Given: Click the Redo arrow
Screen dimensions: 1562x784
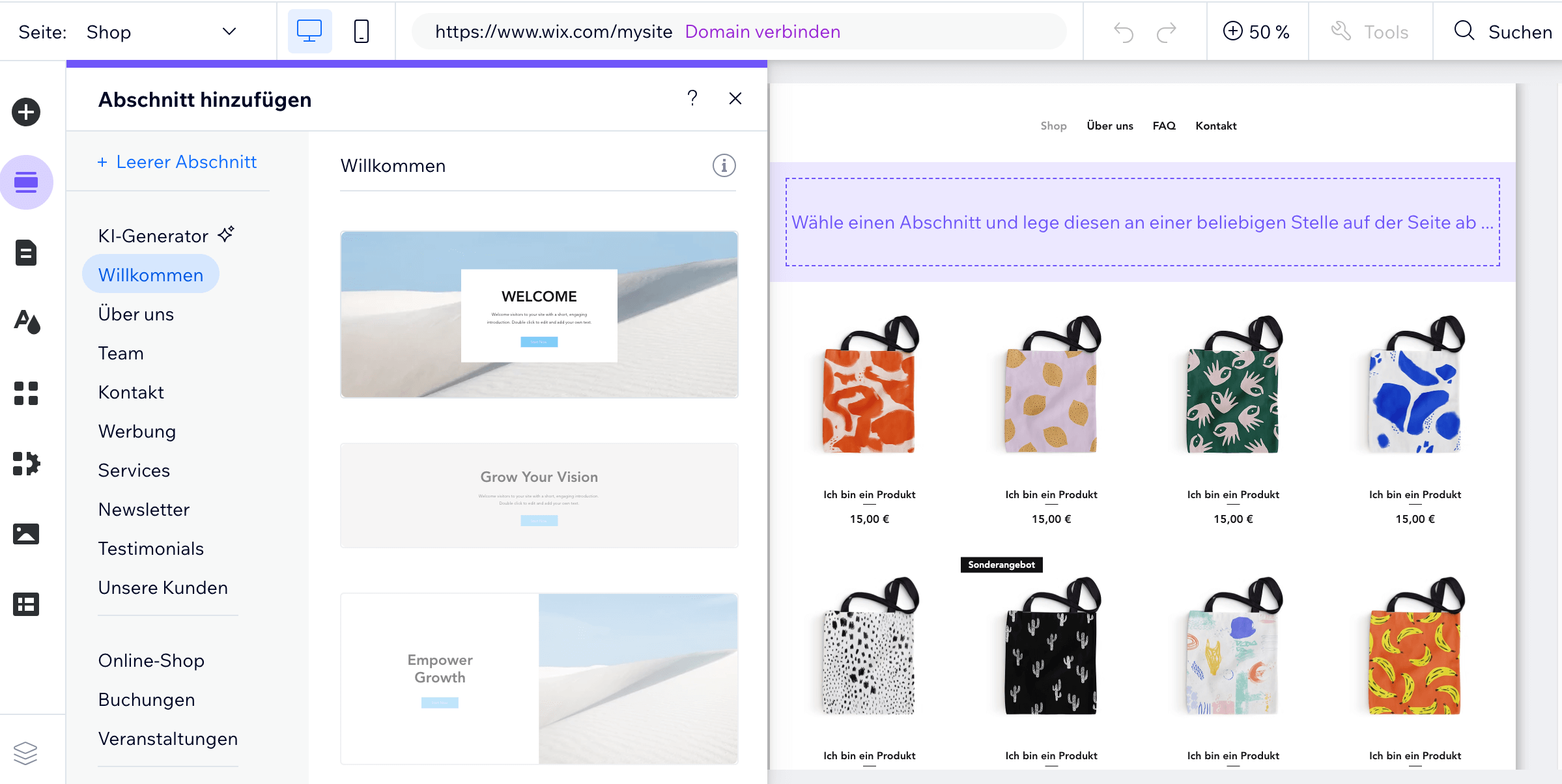Looking at the screenshot, I should point(1166,32).
